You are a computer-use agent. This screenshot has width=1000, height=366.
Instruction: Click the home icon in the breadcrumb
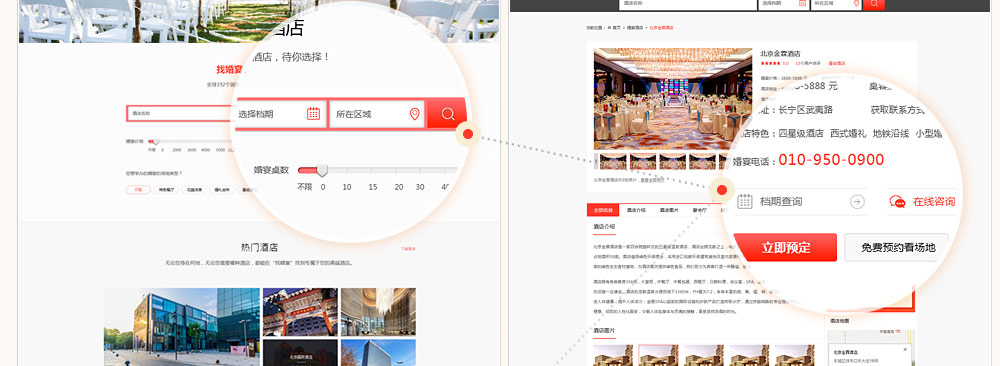609,28
